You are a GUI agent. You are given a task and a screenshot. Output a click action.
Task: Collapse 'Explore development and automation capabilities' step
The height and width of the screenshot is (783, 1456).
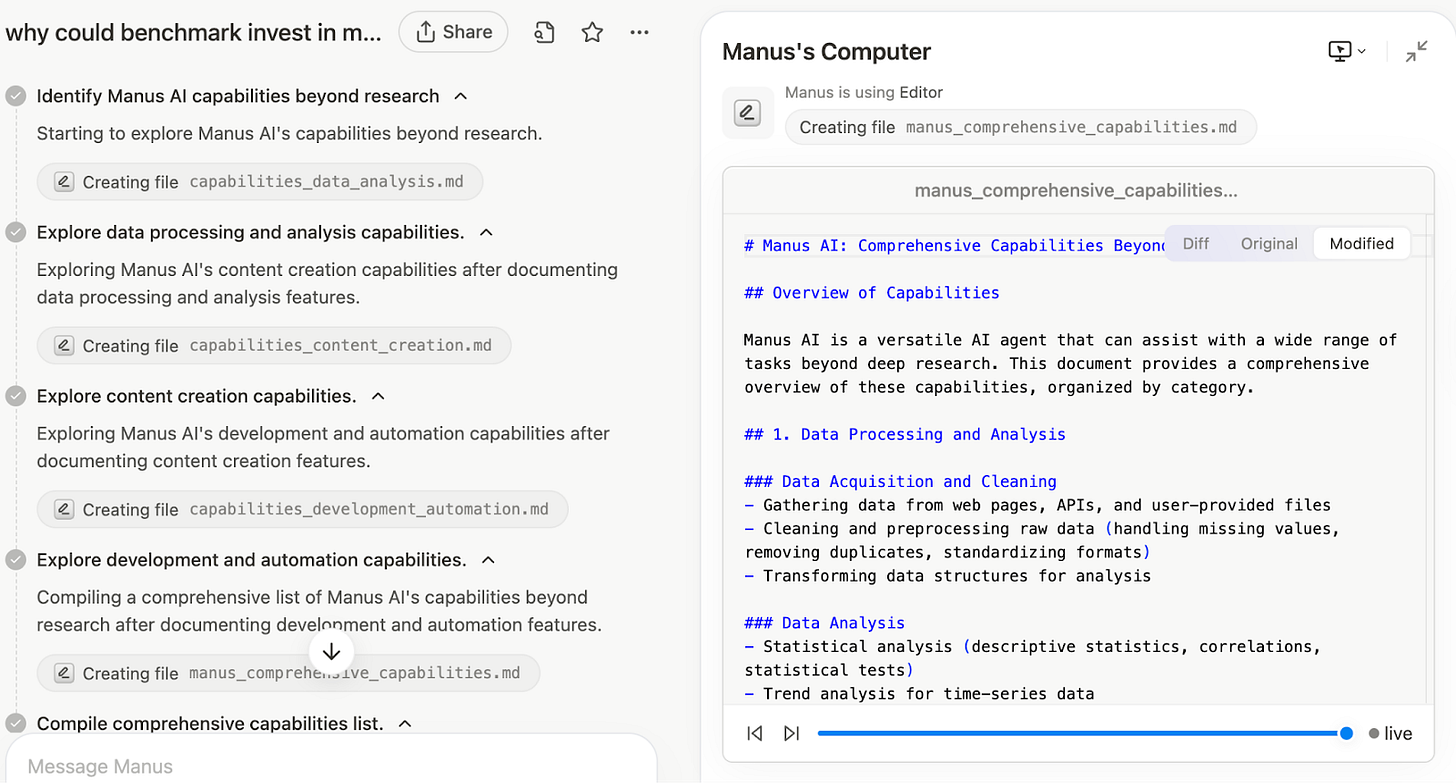click(x=488, y=560)
